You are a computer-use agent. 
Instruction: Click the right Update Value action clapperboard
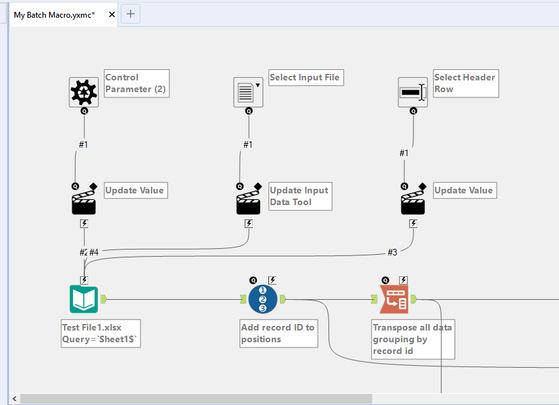tap(413, 200)
